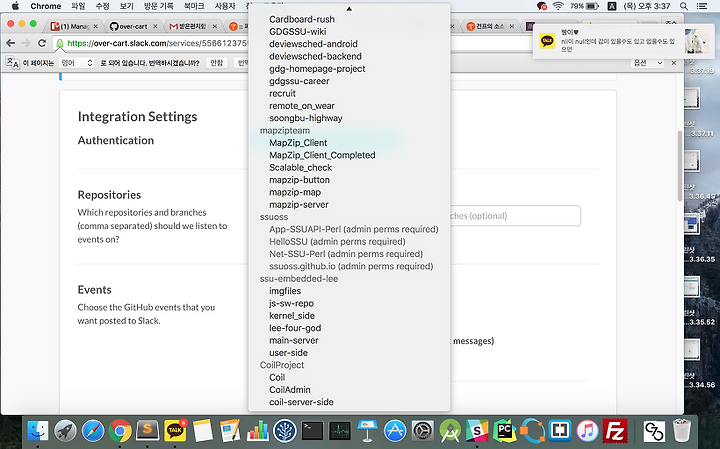Pick soongbu-highway repository

[305, 118]
